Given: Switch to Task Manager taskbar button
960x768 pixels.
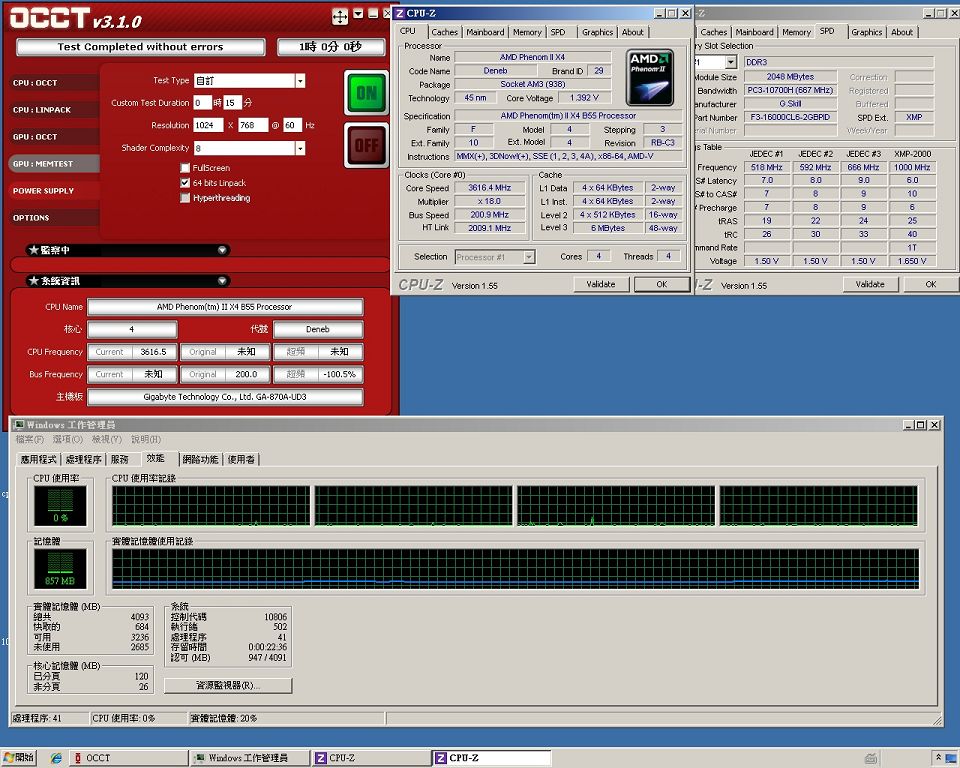Looking at the screenshot, I should pos(249,758).
